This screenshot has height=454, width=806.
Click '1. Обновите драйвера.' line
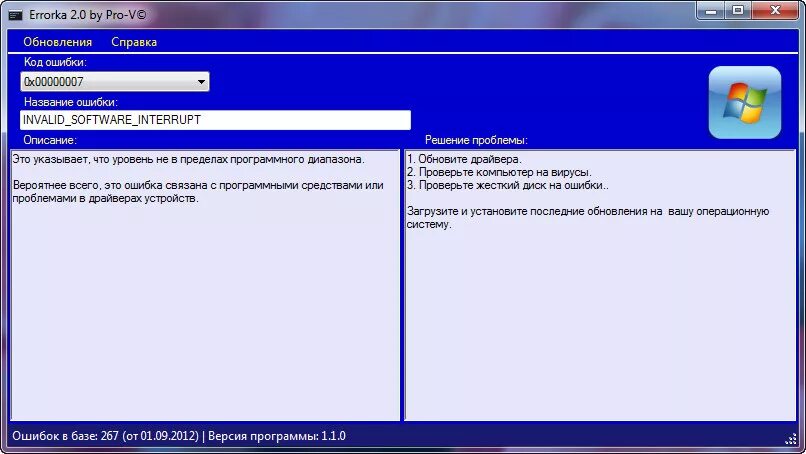coord(464,159)
